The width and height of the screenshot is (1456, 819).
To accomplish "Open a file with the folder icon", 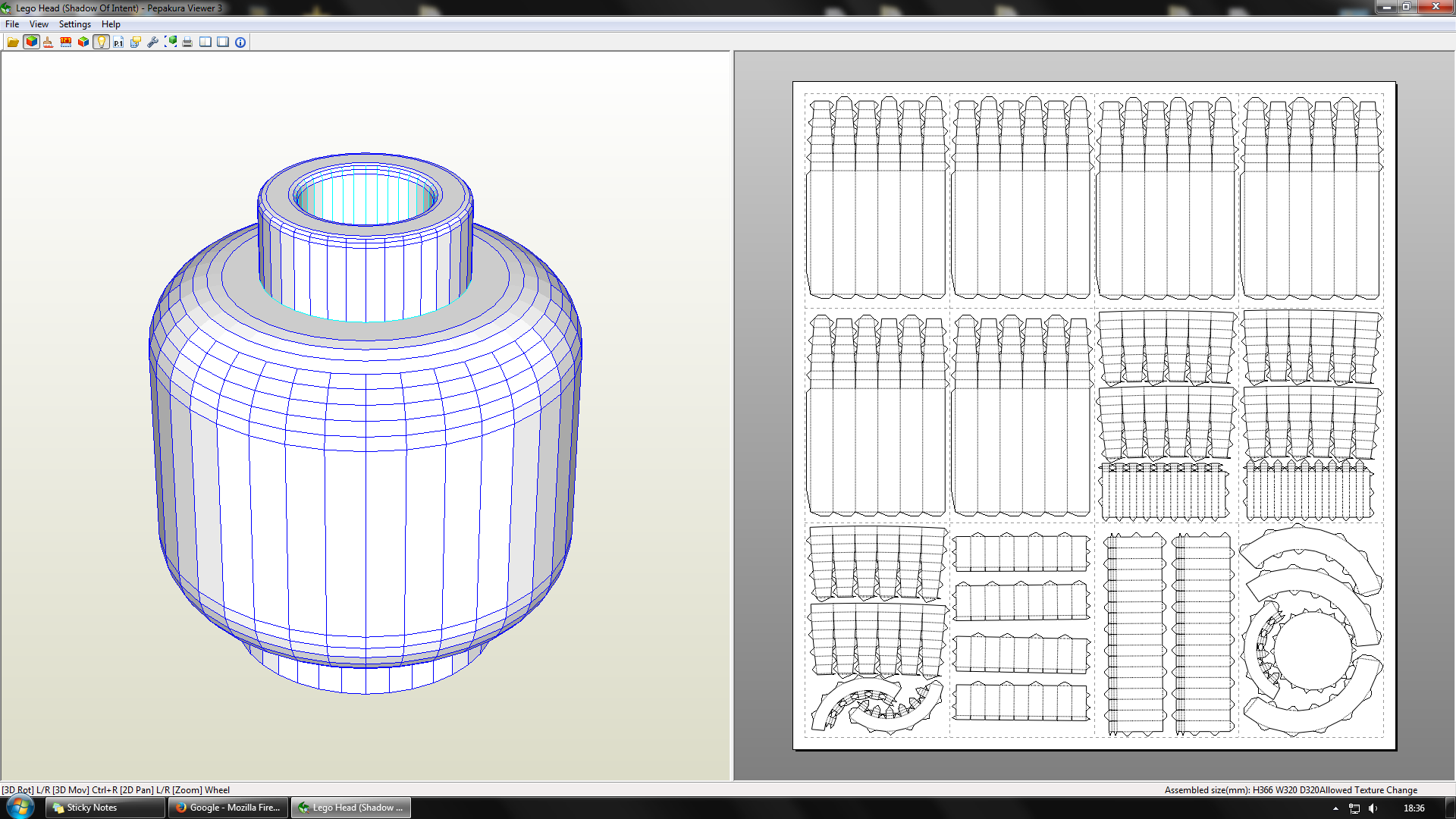I will tap(13, 42).
